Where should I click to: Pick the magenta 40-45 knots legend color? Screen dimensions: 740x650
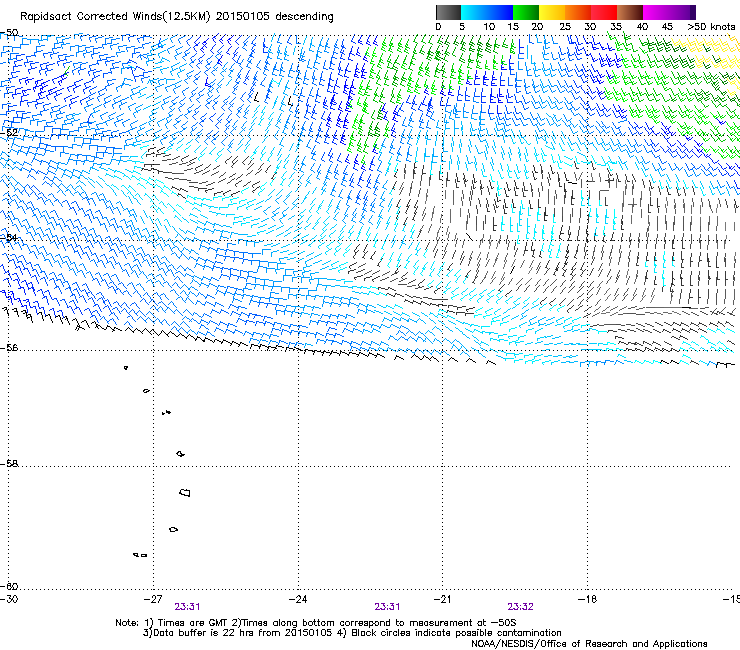tap(656, 12)
